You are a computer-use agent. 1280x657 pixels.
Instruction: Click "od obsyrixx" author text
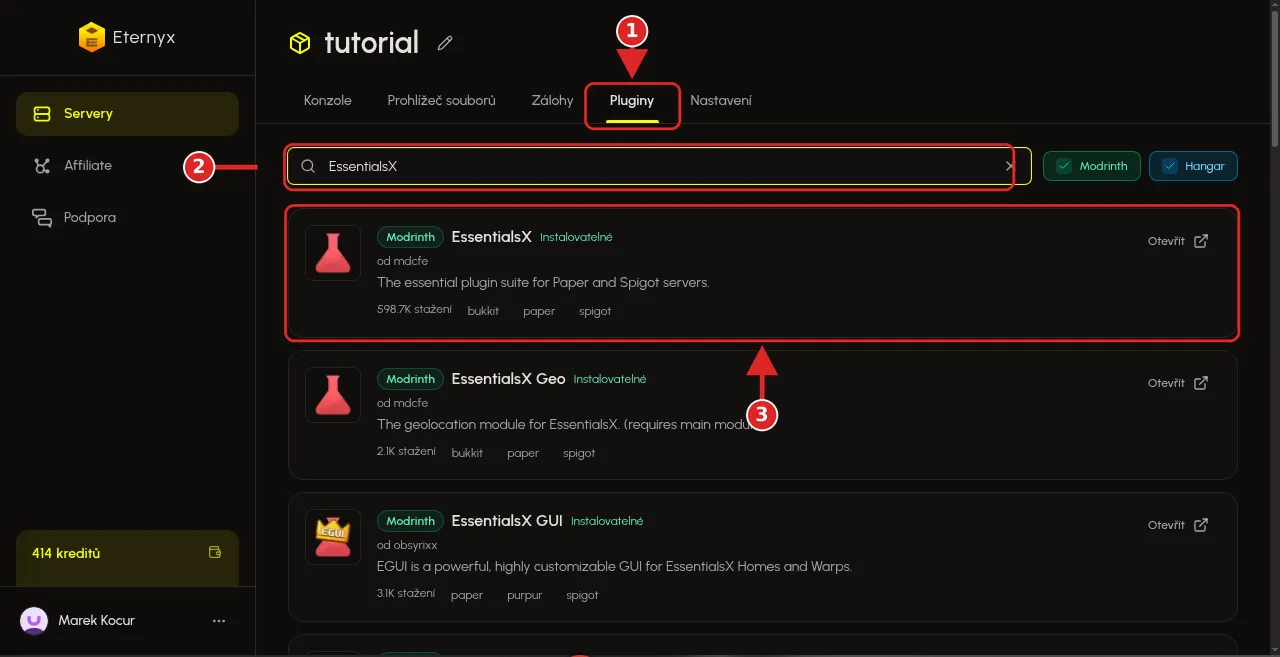pyautogui.click(x=407, y=545)
